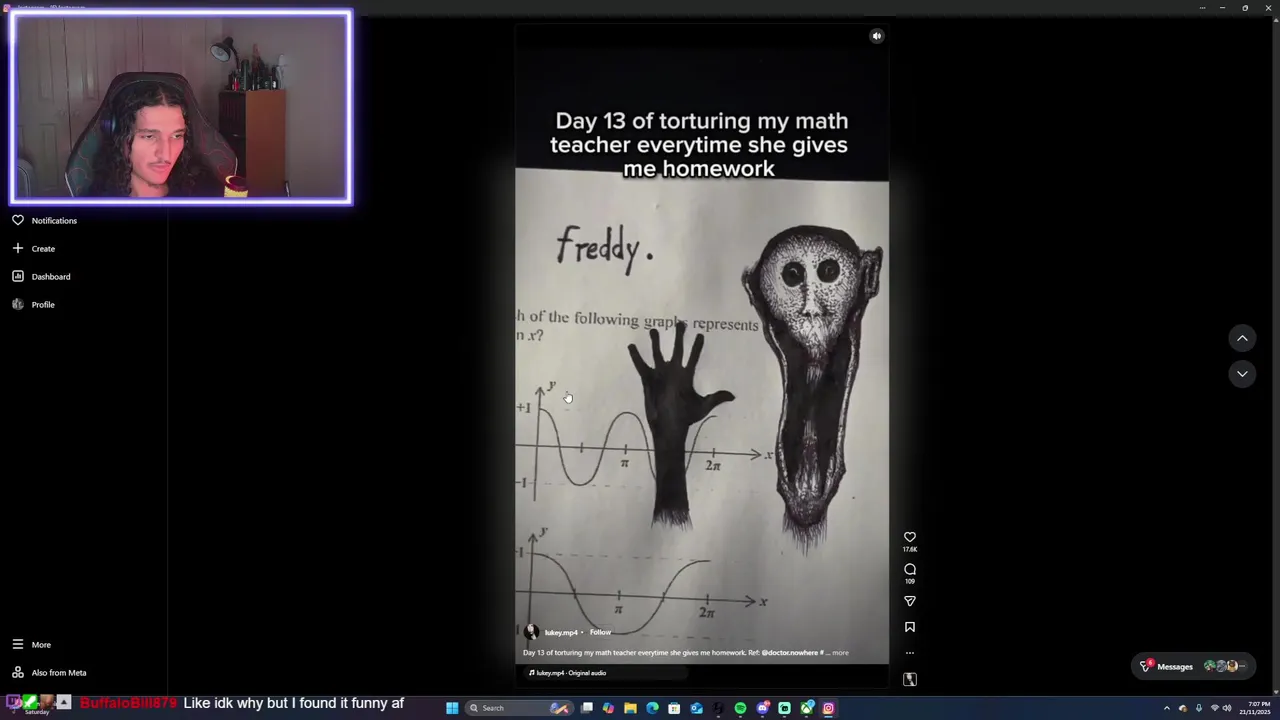Expand caption with 'more' link
The height and width of the screenshot is (720, 1280).
pos(840,653)
